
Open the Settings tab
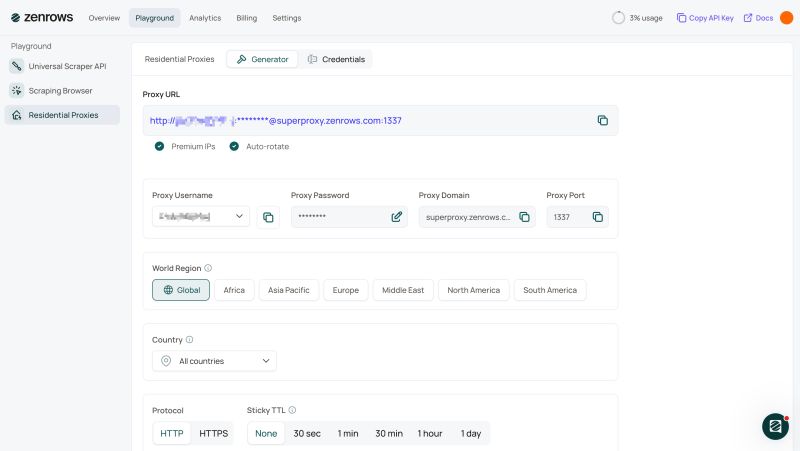coord(287,18)
